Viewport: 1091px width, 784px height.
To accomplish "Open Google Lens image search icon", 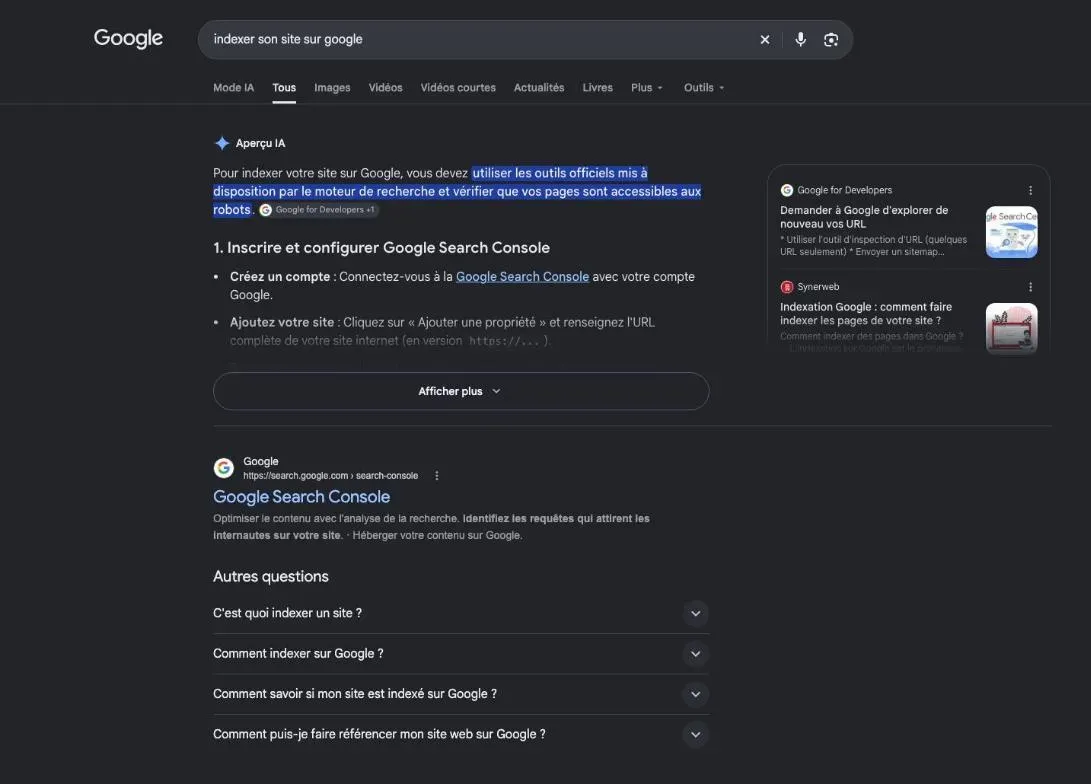I will tap(831, 40).
